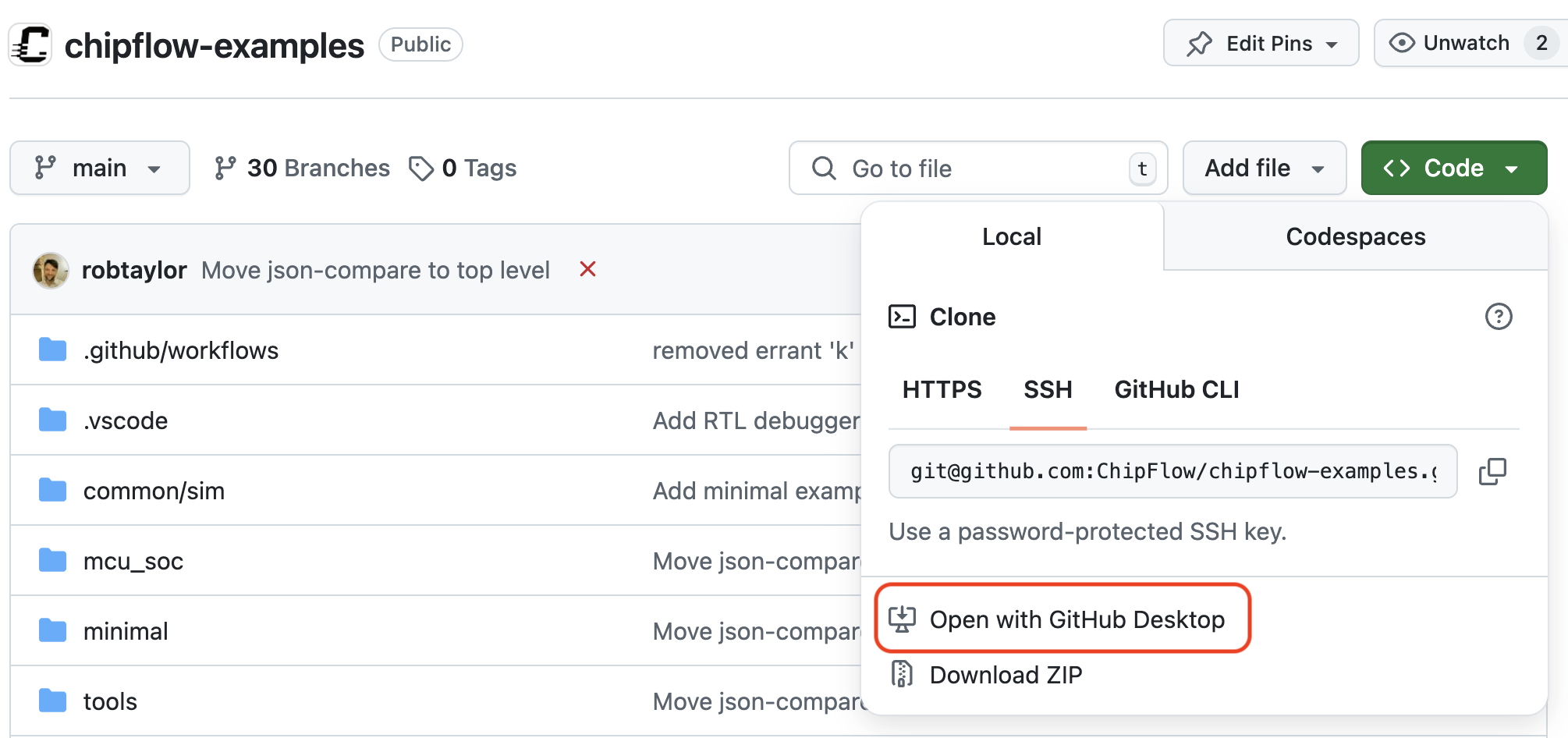Open the main branch dropdown
This screenshot has width=1568, height=738.
point(99,168)
